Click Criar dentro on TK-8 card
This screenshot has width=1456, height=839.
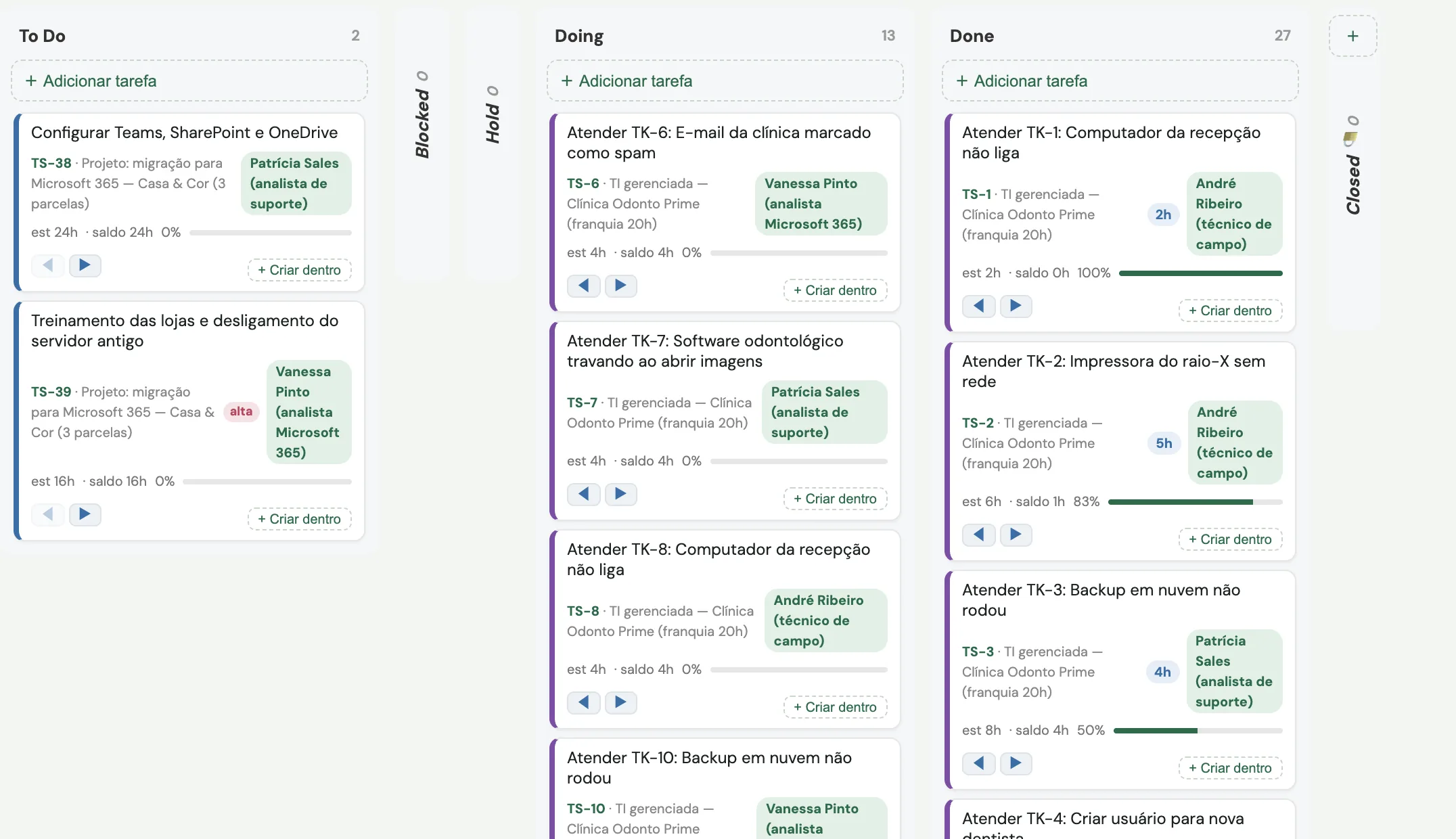pyautogui.click(x=836, y=707)
